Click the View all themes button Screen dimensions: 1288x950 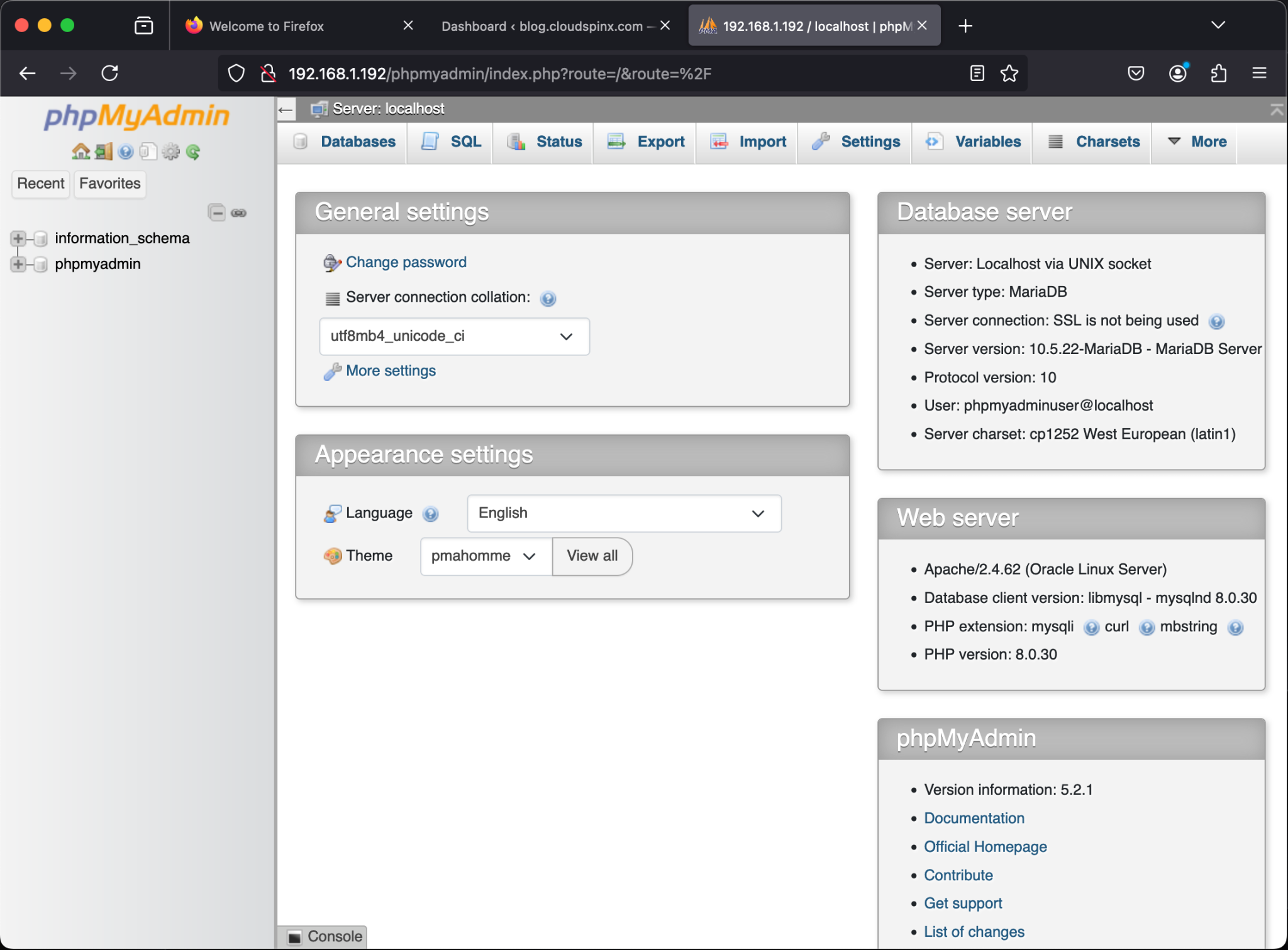(592, 556)
